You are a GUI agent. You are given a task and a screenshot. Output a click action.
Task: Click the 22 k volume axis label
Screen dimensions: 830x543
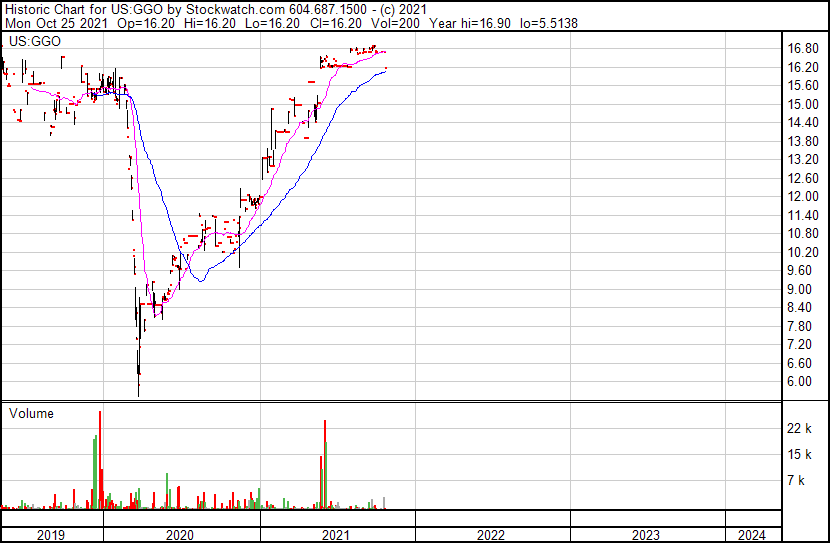799,428
